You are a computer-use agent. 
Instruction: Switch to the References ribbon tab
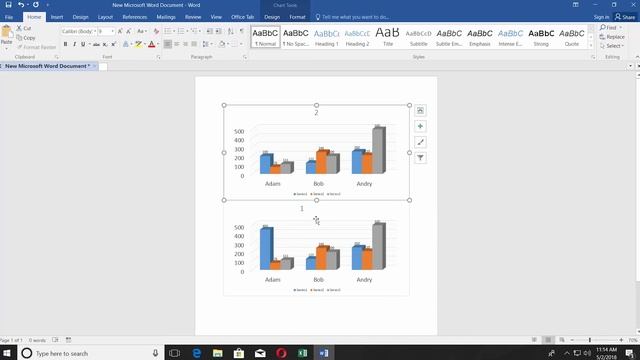click(135, 17)
